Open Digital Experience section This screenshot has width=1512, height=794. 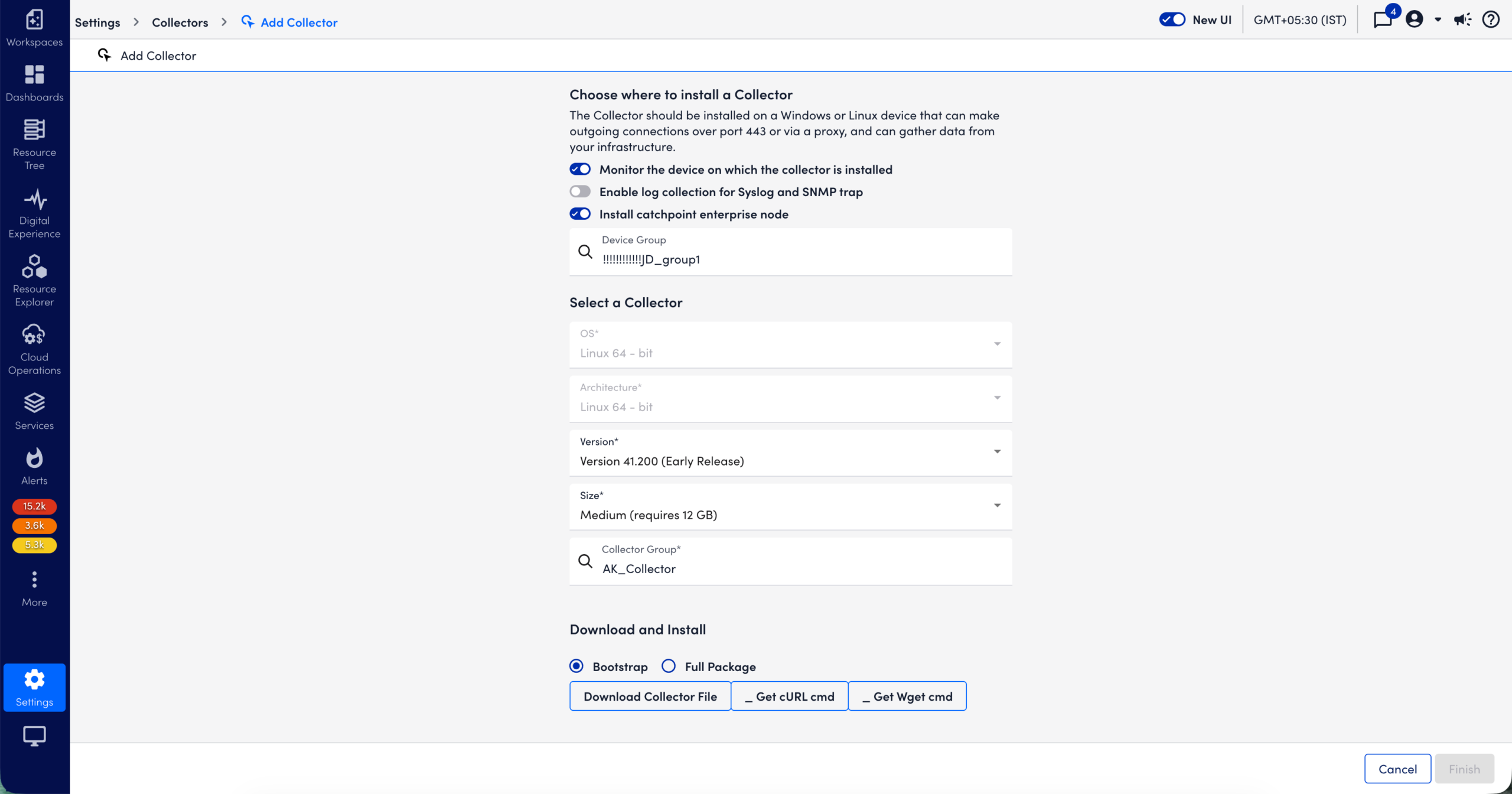tap(34, 213)
